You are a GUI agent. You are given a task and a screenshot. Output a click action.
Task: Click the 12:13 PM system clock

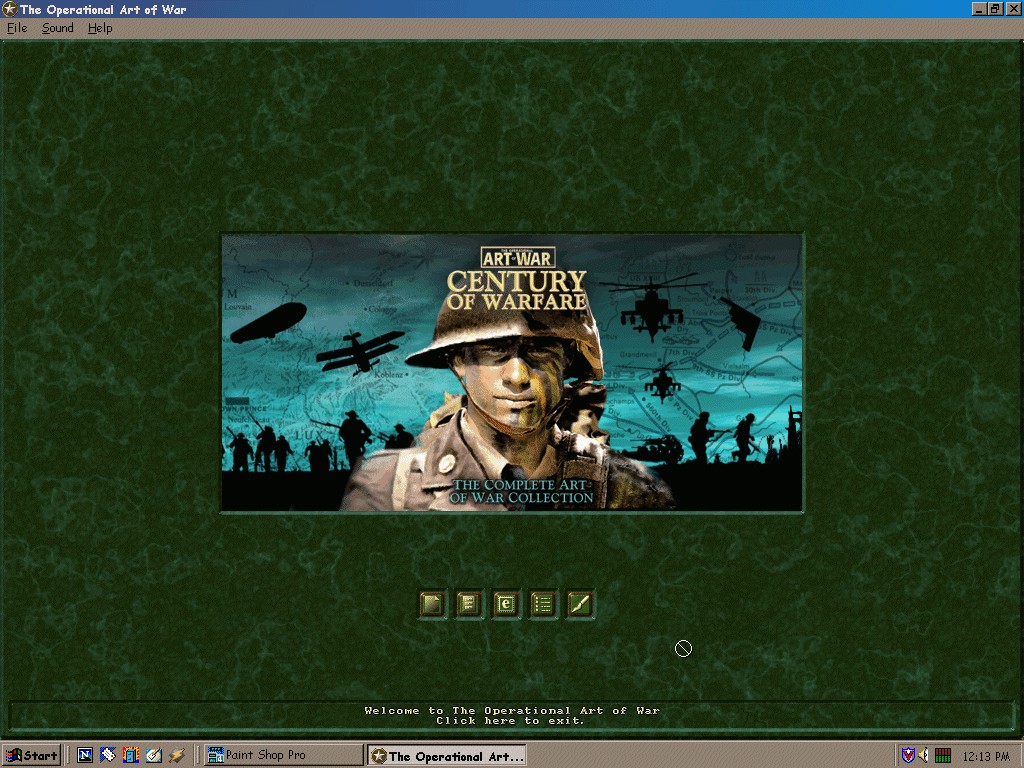point(986,756)
